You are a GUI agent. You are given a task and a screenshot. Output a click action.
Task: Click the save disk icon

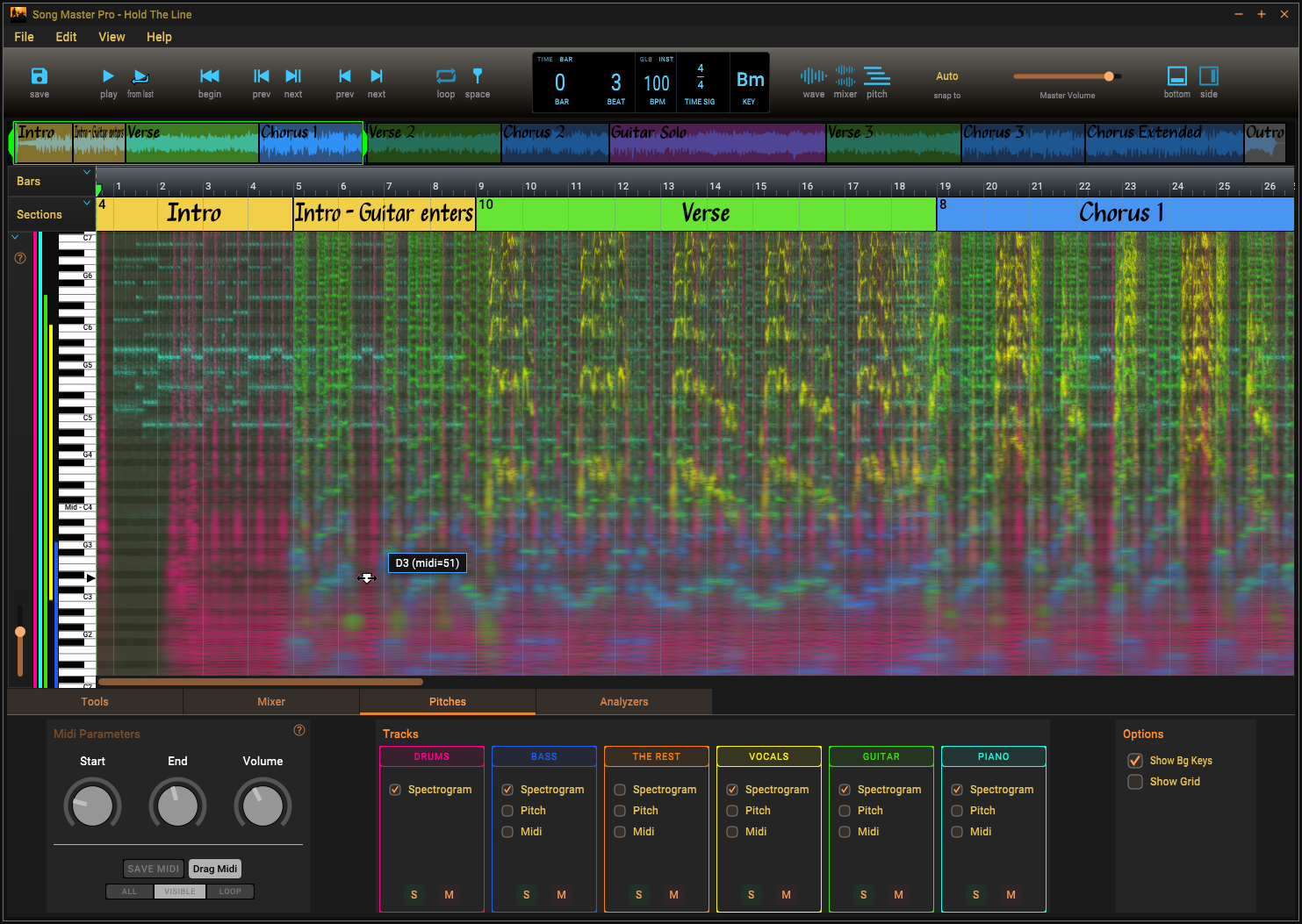(x=40, y=76)
